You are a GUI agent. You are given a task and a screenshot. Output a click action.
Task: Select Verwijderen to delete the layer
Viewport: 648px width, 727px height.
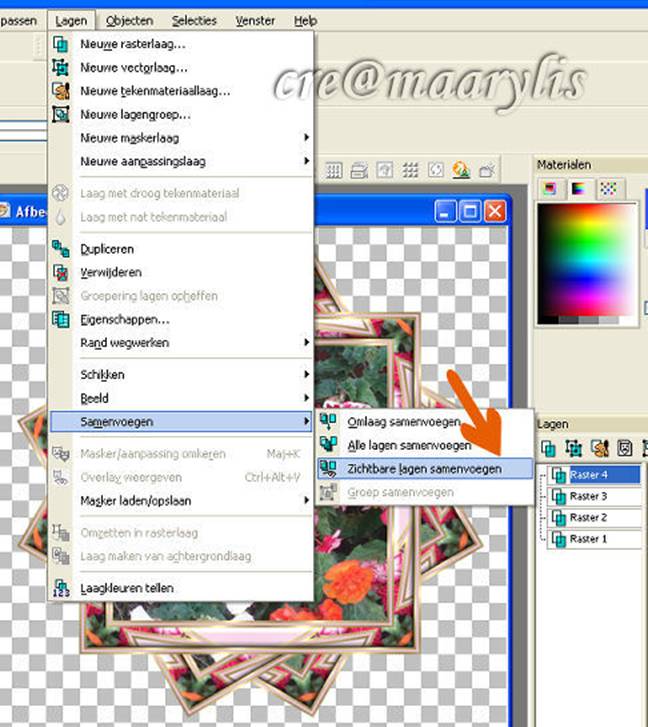(x=181, y=272)
